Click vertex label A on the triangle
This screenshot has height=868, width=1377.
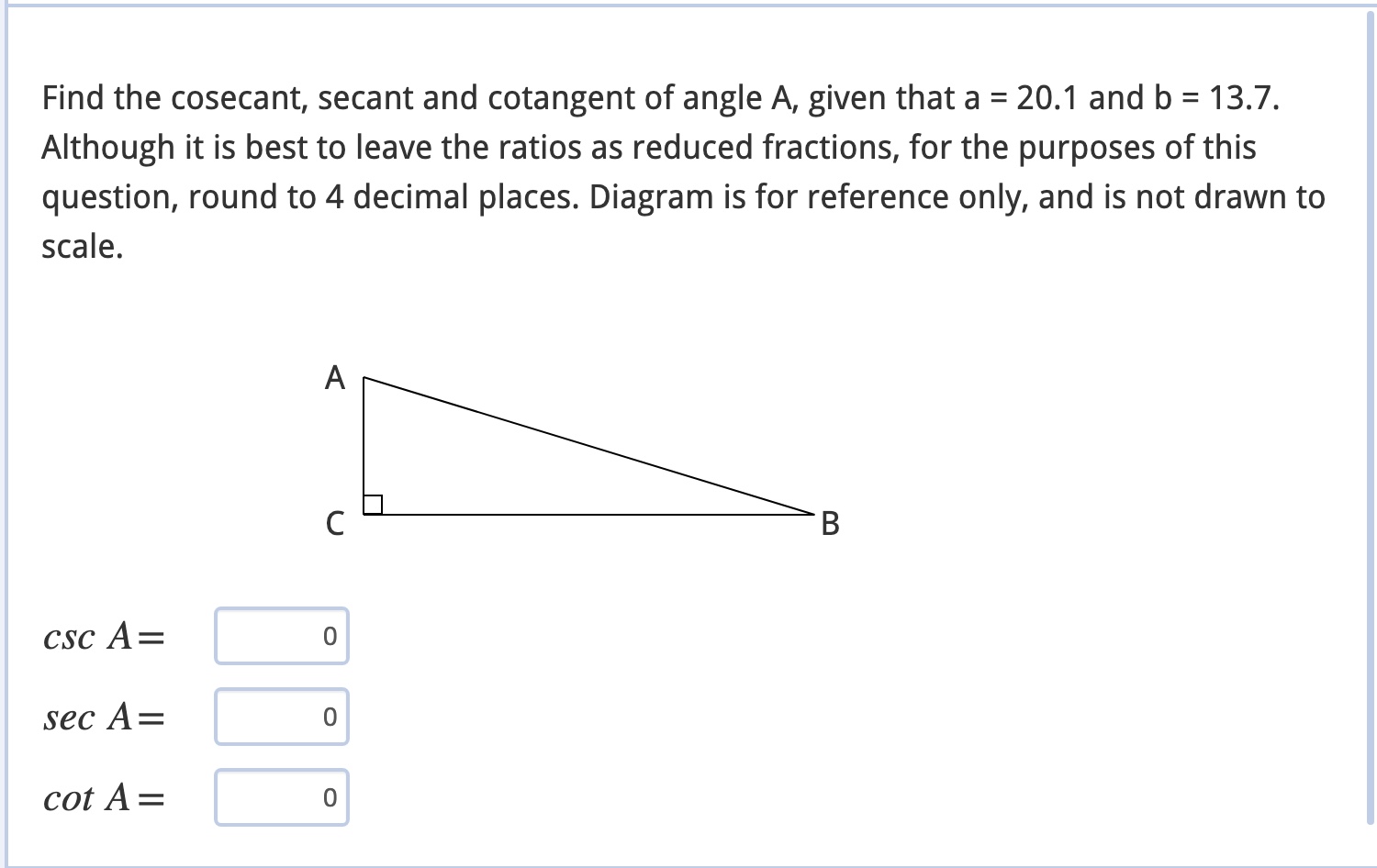334,379
